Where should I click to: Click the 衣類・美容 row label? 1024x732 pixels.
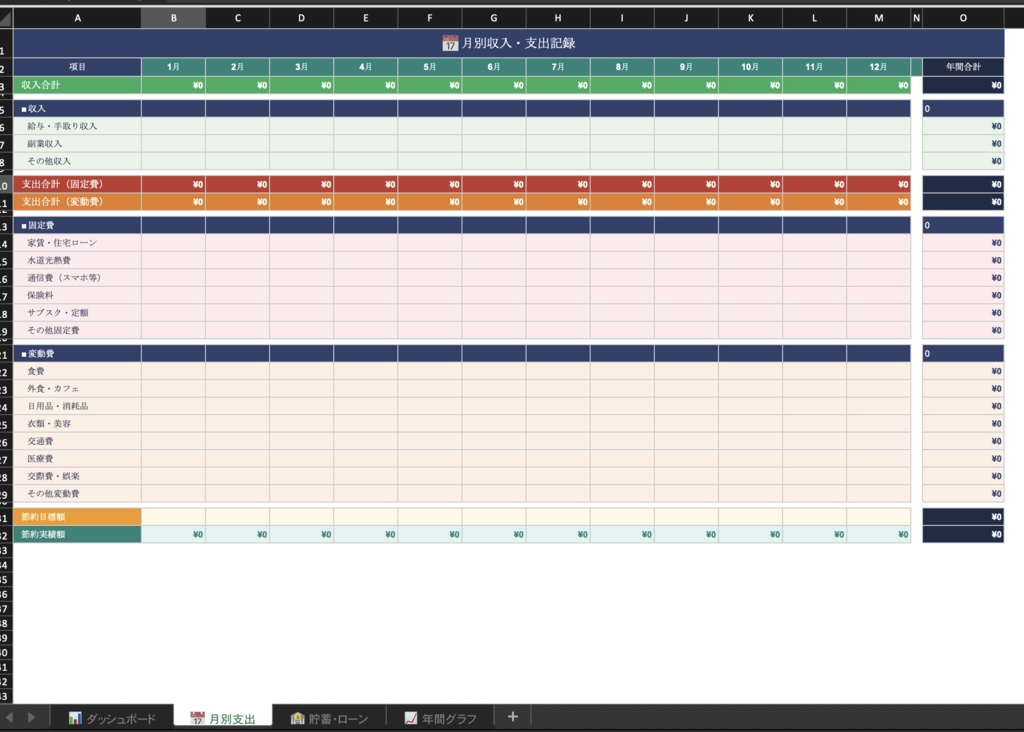tap(77, 424)
